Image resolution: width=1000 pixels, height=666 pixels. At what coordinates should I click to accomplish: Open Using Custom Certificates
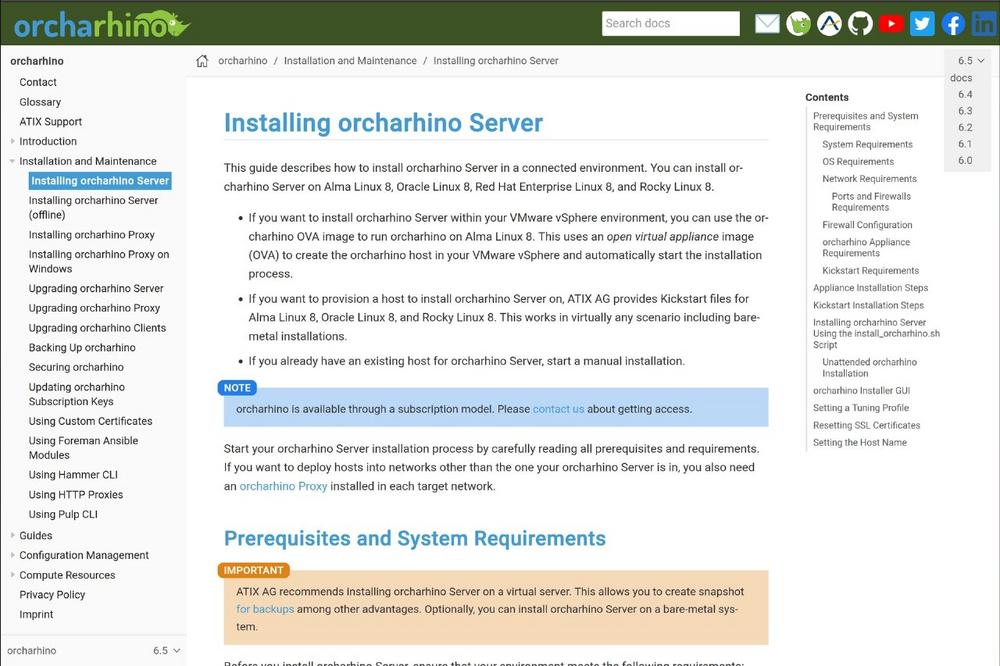(91, 421)
